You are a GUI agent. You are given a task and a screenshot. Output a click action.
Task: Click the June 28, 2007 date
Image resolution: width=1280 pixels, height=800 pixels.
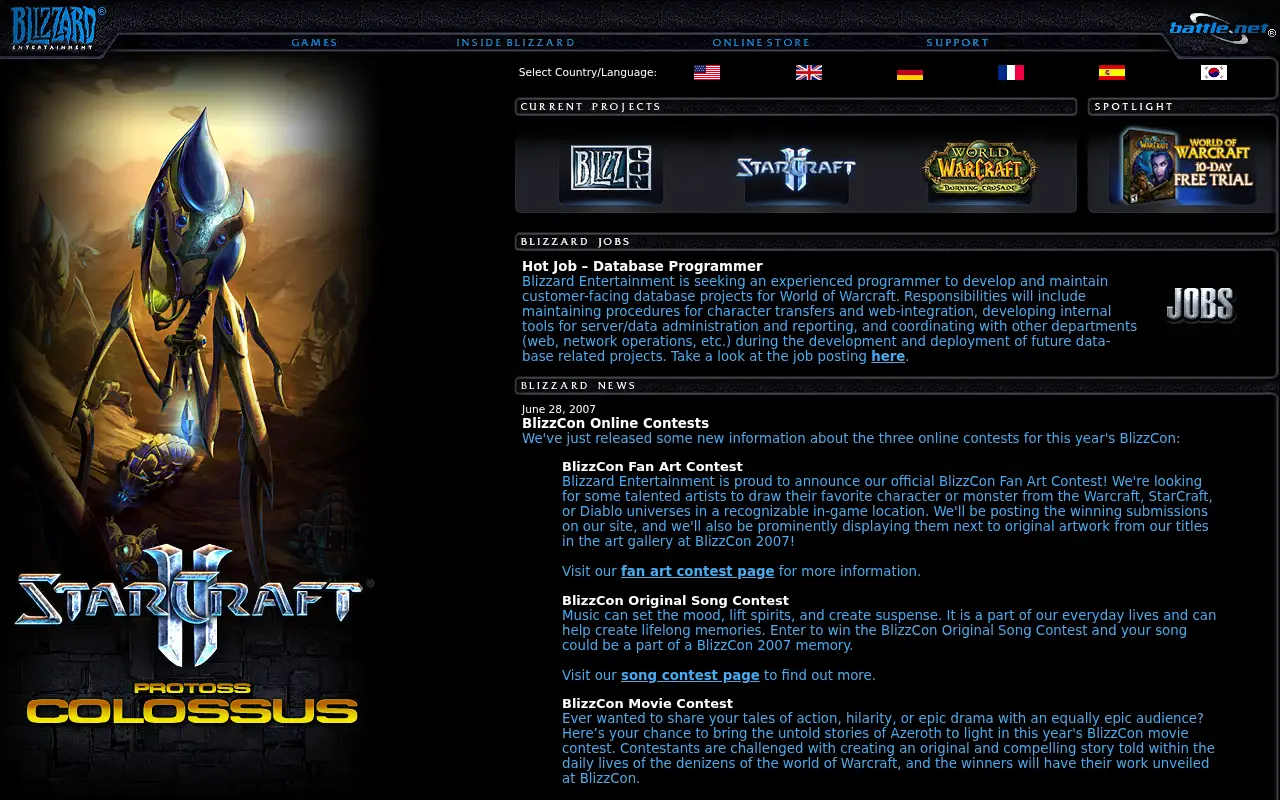coord(559,409)
